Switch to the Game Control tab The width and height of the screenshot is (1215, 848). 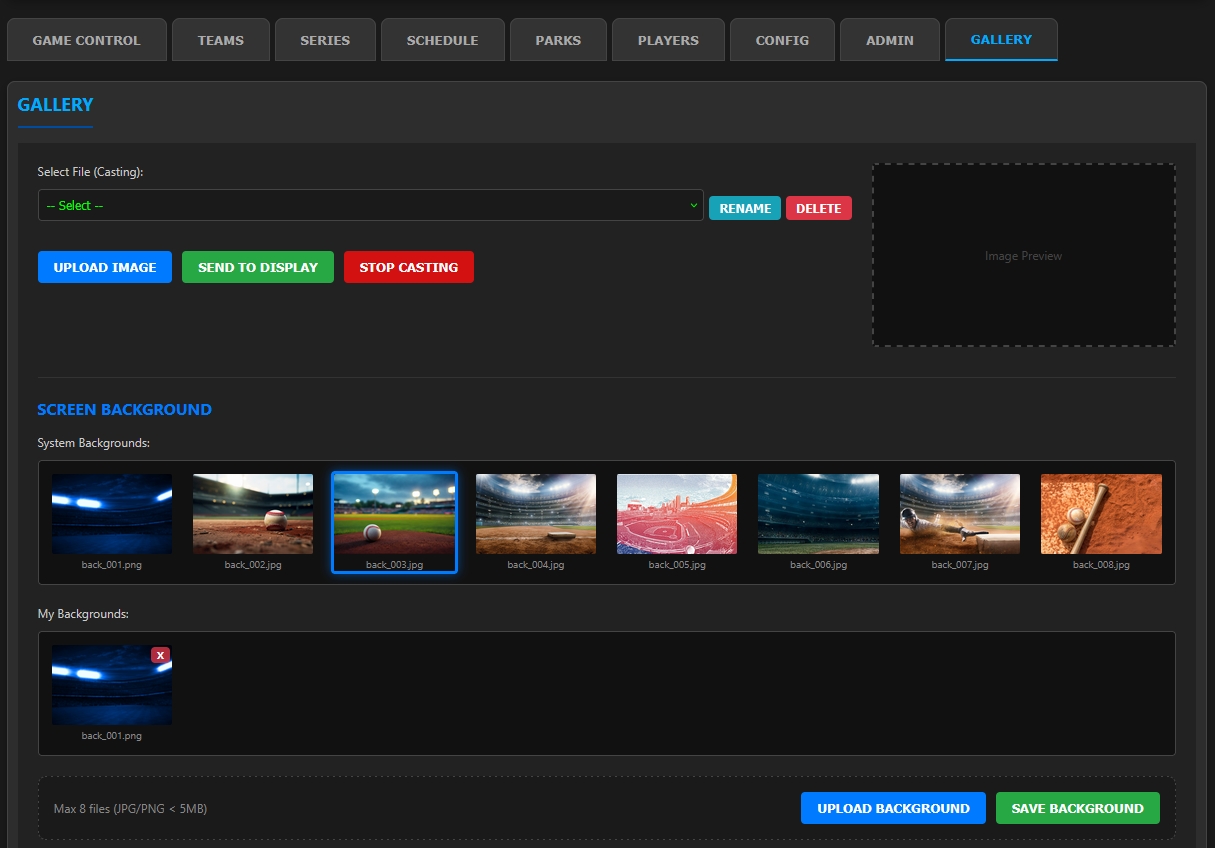[x=87, y=41]
